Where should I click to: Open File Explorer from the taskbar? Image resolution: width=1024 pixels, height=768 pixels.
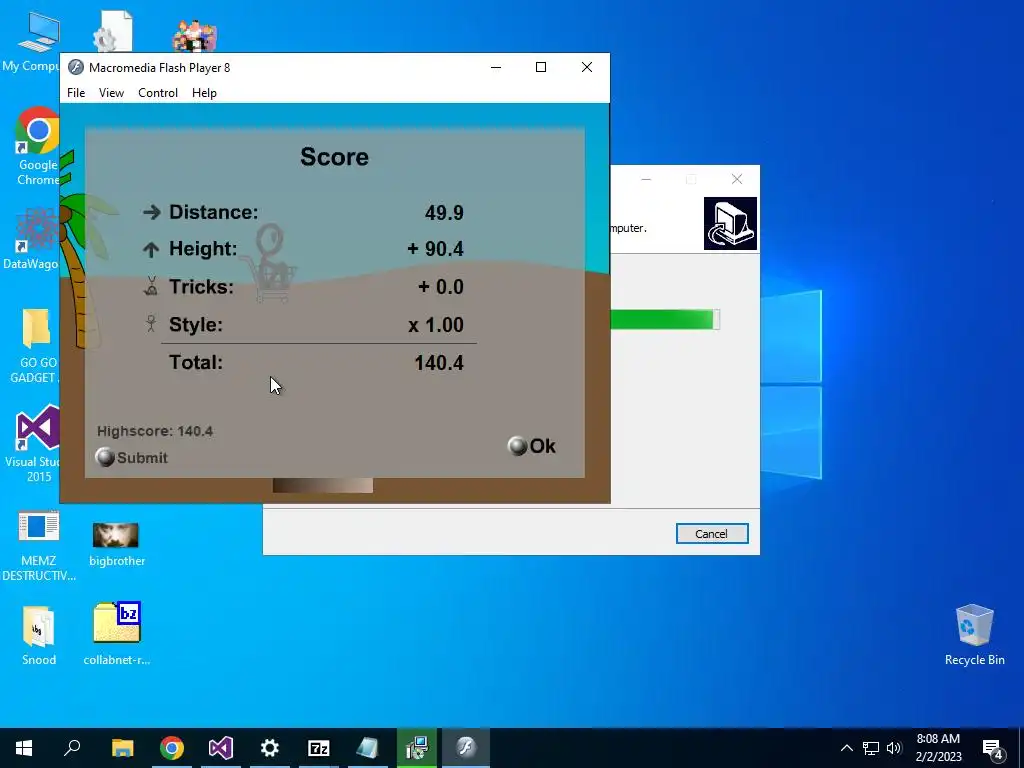(x=122, y=748)
